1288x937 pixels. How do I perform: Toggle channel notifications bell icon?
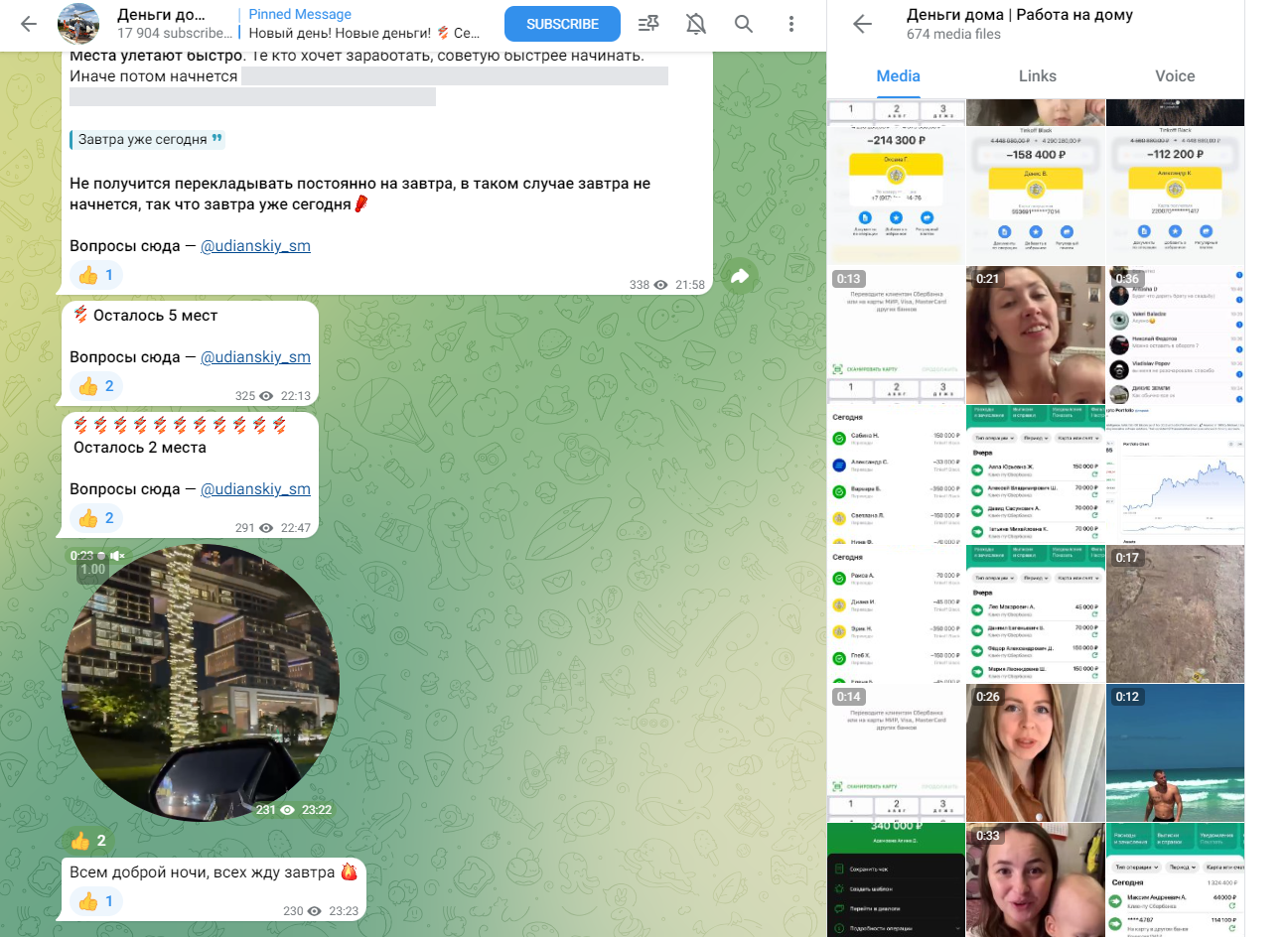[696, 24]
